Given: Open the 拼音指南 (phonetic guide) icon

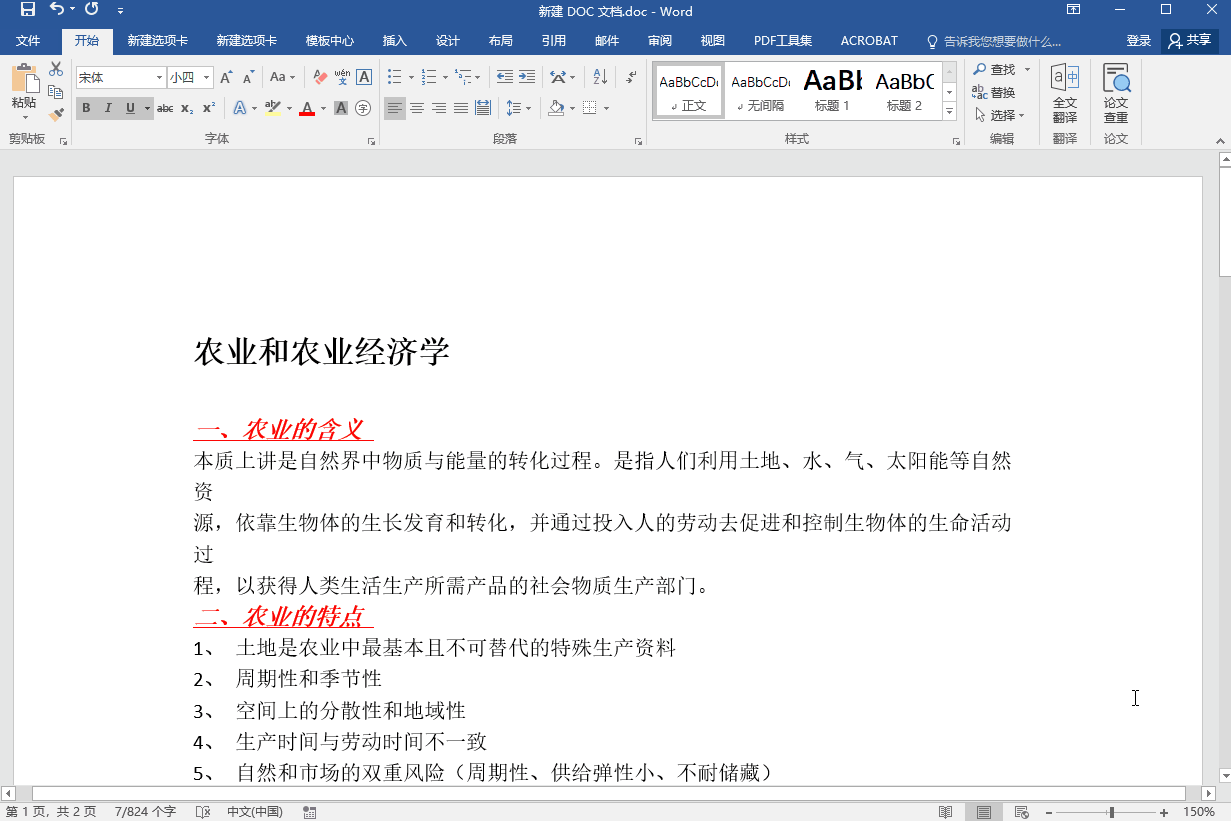Looking at the screenshot, I should 342,76.
